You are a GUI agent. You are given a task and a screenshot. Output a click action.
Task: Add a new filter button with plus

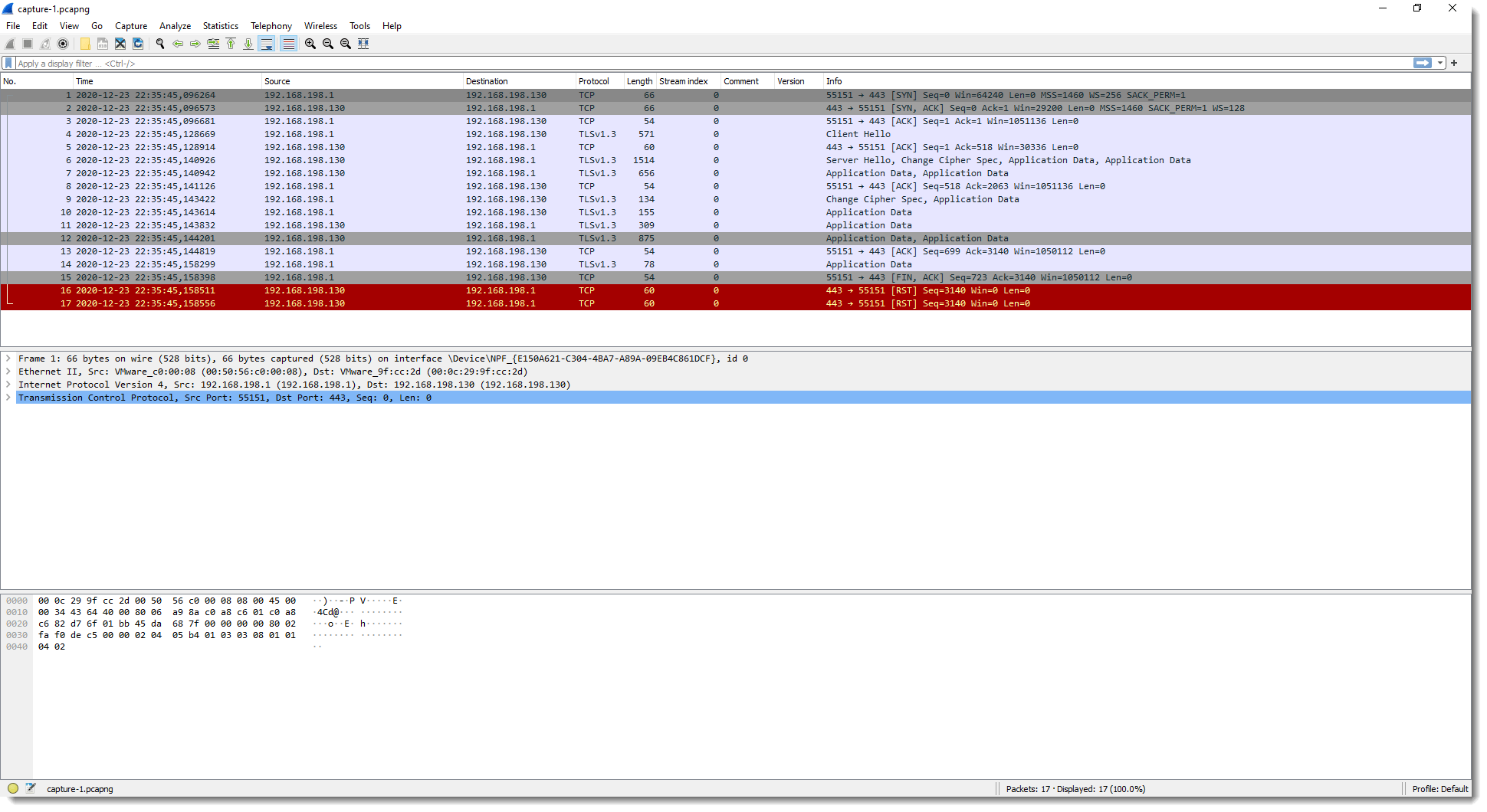[x=1453, y=63]
